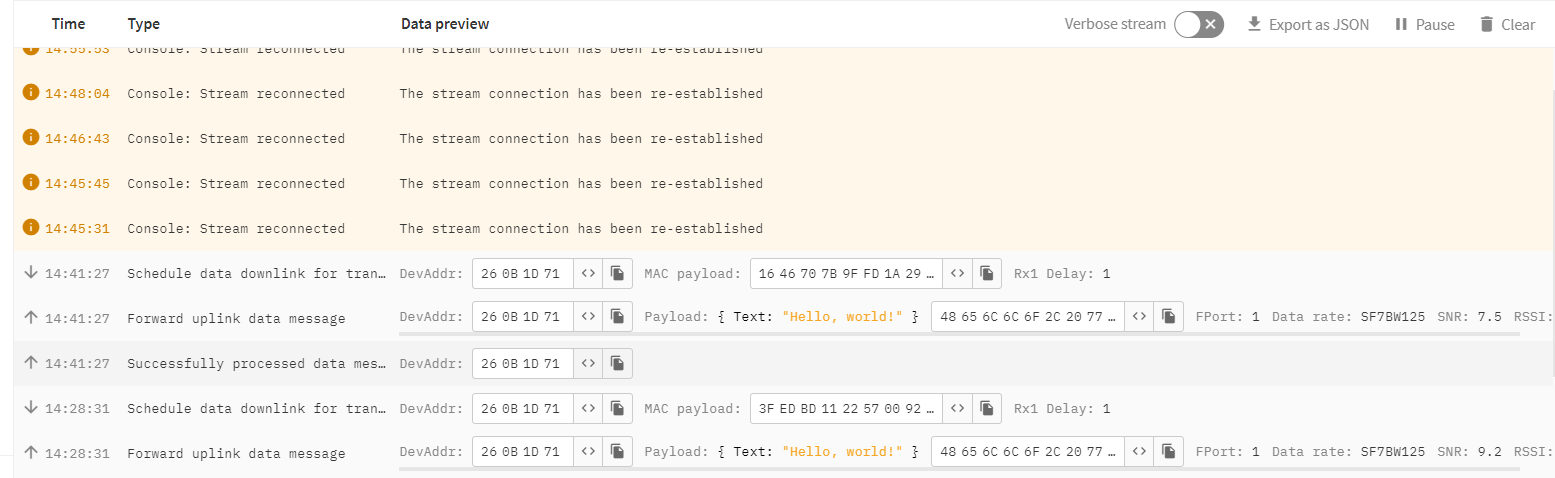This screenshot has height=478, width=1555.
Task: Toggle format of 14:28:31 uplink hex payload
Action: click(1139, 452)
